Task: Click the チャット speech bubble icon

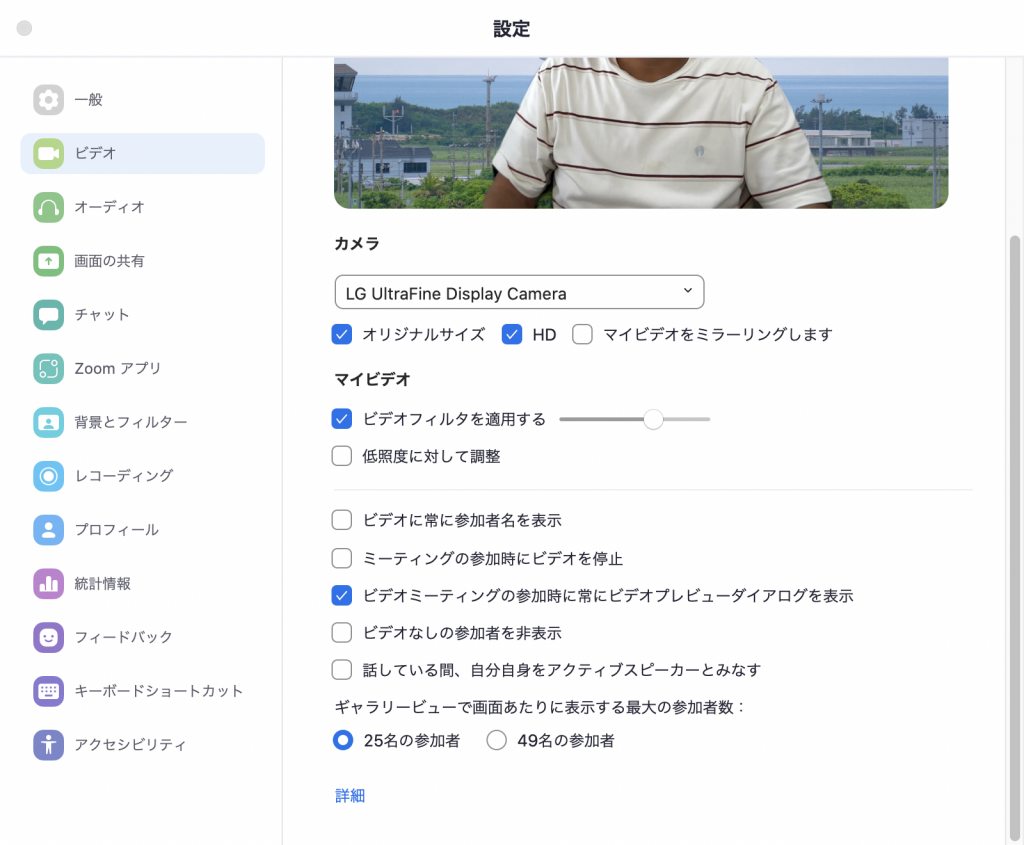Action: (x=48, y=315)
